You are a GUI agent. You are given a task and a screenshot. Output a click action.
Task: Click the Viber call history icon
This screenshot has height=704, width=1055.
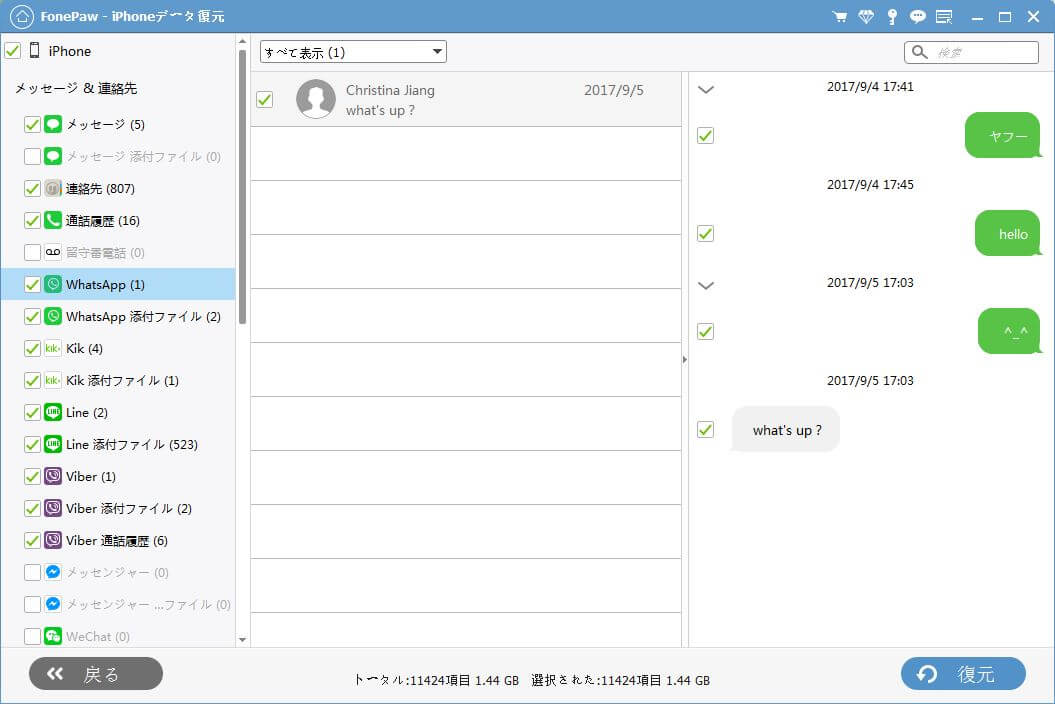53,540
